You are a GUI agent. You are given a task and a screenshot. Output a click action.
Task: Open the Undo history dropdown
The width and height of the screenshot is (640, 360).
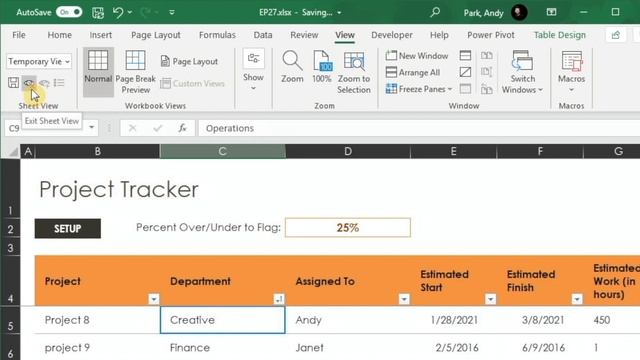130,13
